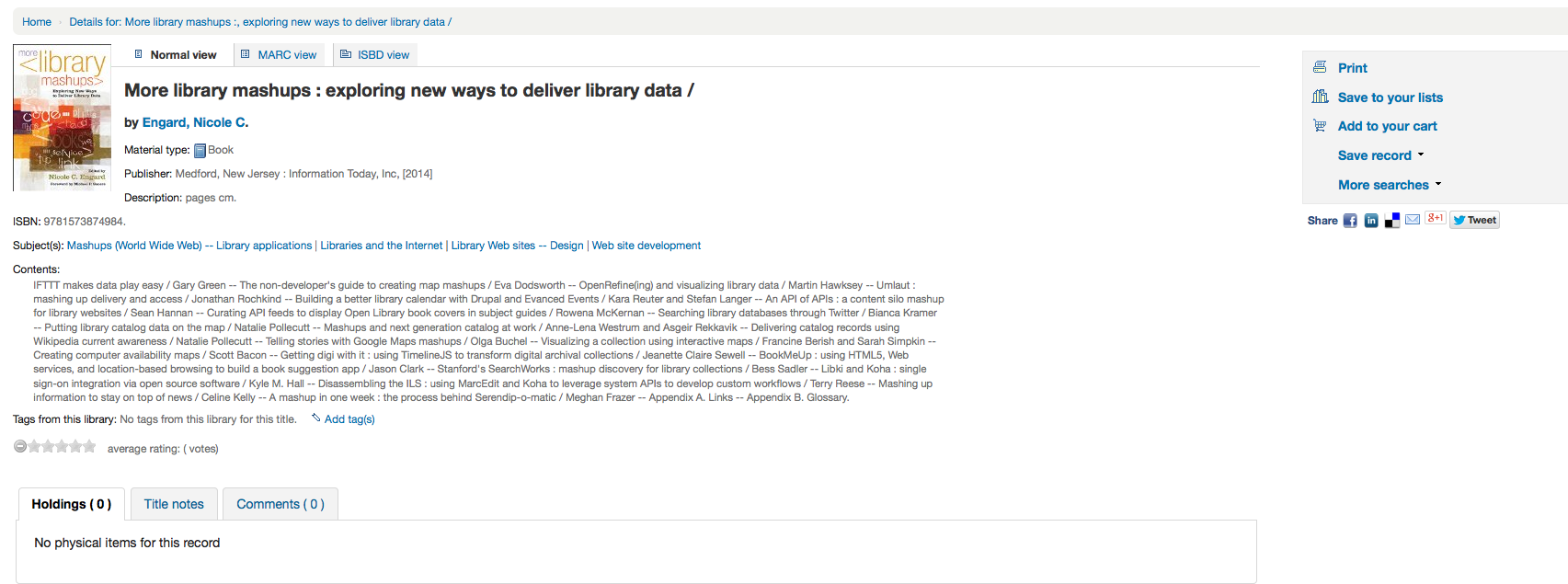
Task: Click the Add tag(s) link
Action: tap(349, 419)
